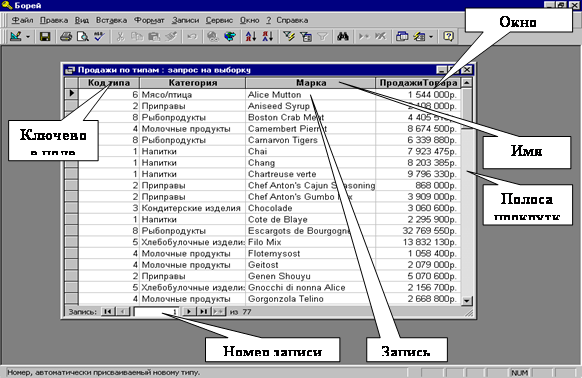Click the View mode toolbar icon
582x378 pixels.
coord(16,36)
